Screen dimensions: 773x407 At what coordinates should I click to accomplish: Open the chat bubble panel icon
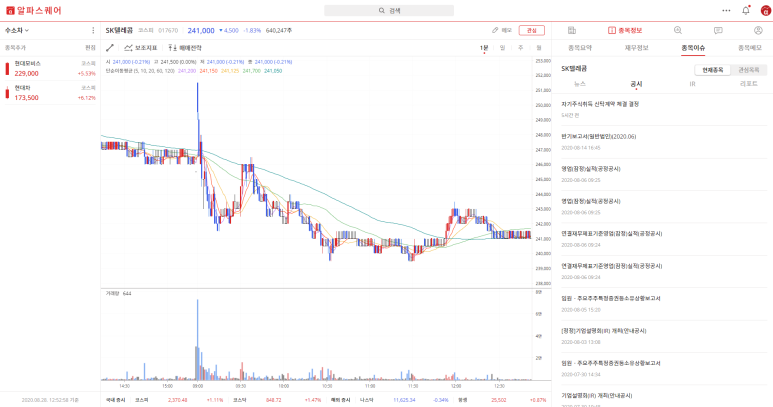click(718, 31)
